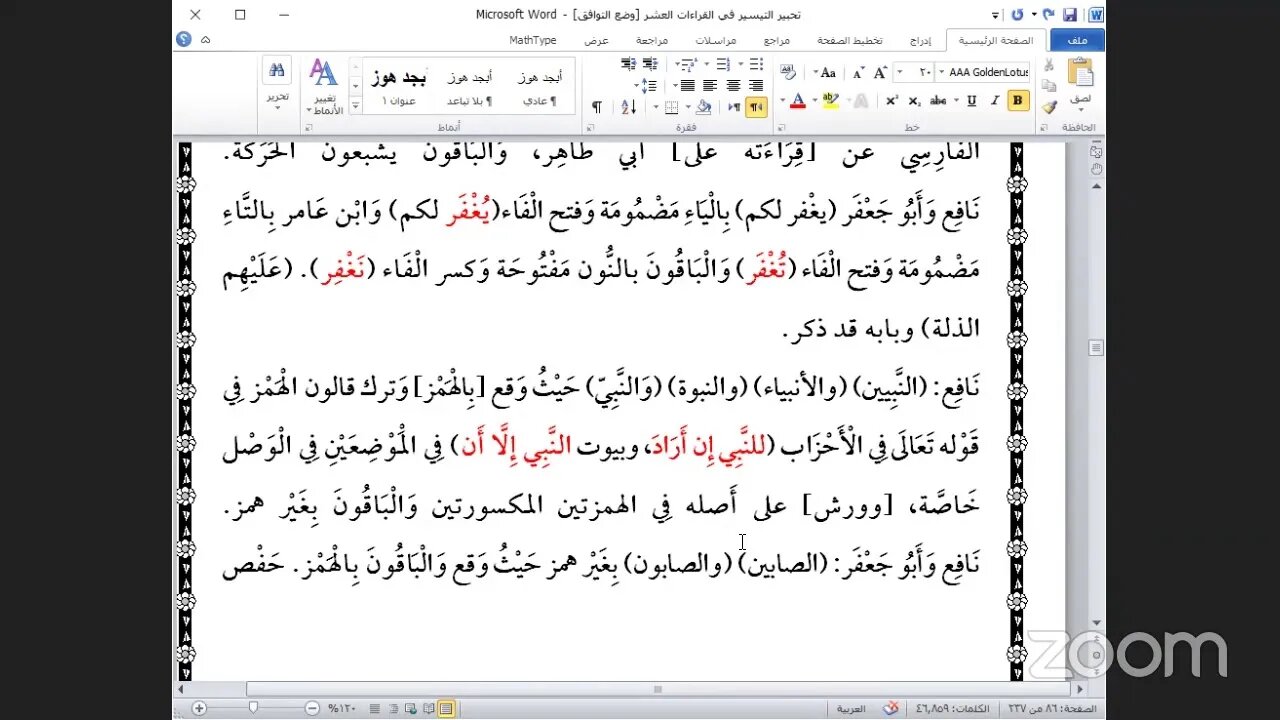Select the Format Painter brush

click(x=1048, y=107)
